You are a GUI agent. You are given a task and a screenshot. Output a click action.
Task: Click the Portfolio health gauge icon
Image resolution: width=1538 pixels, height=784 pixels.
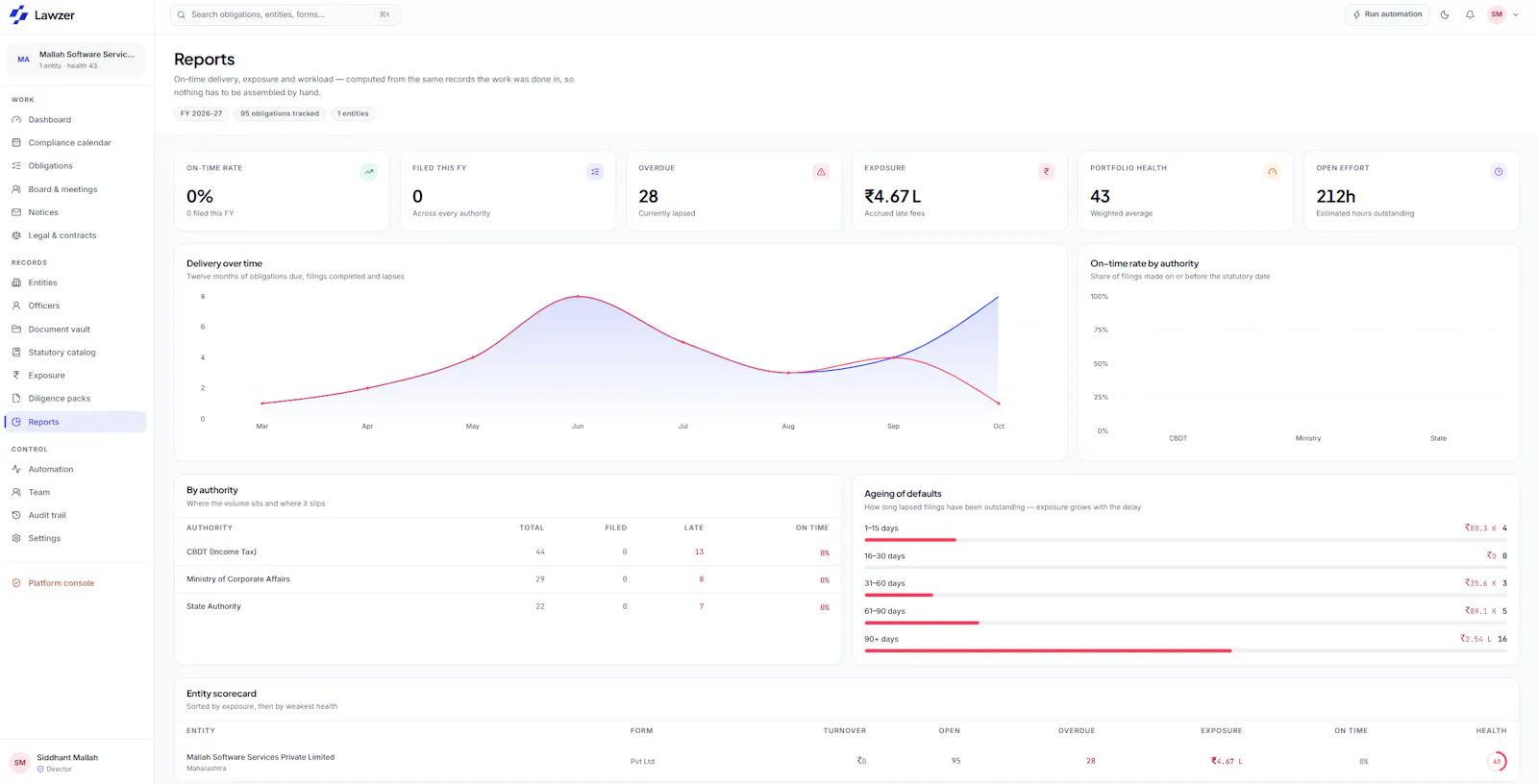click(1273, 172)
